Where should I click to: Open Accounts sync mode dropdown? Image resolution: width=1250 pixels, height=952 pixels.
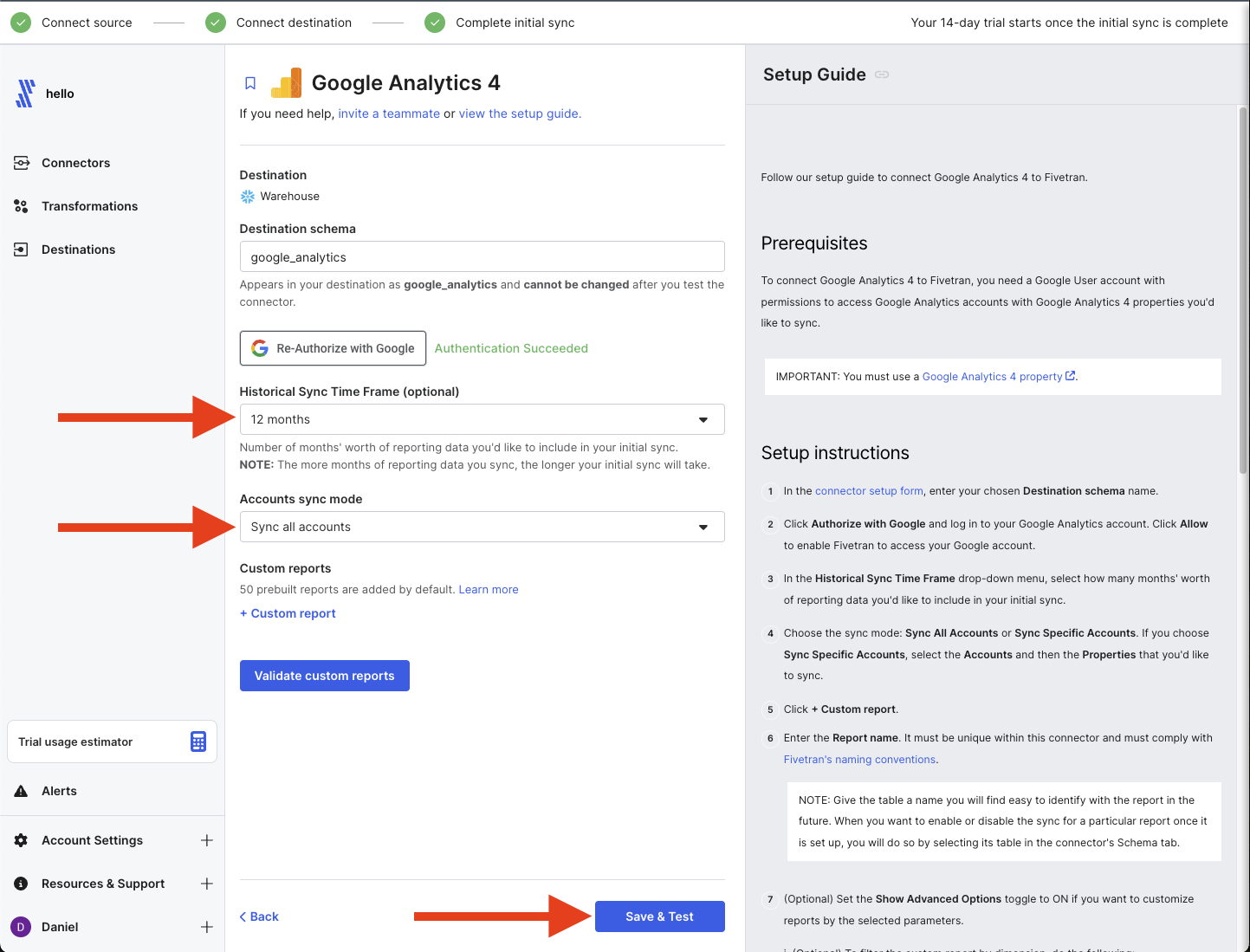point(482,527)
